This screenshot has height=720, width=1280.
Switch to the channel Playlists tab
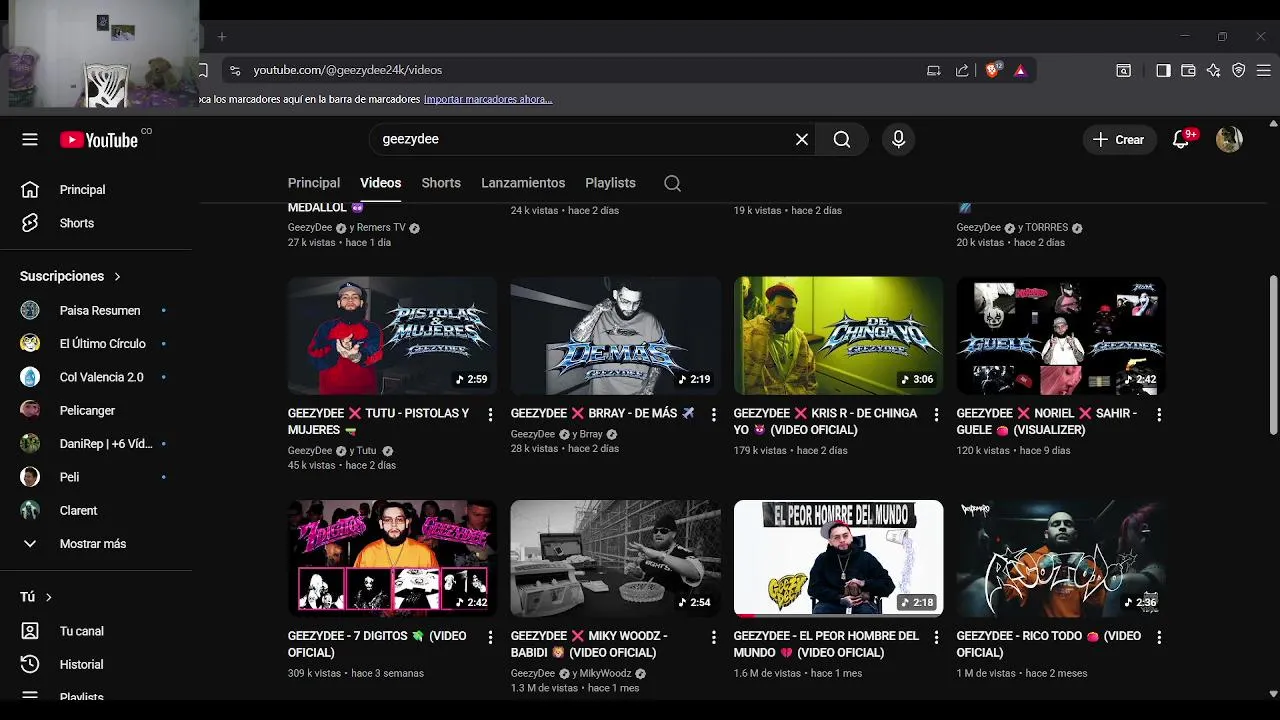610,183
